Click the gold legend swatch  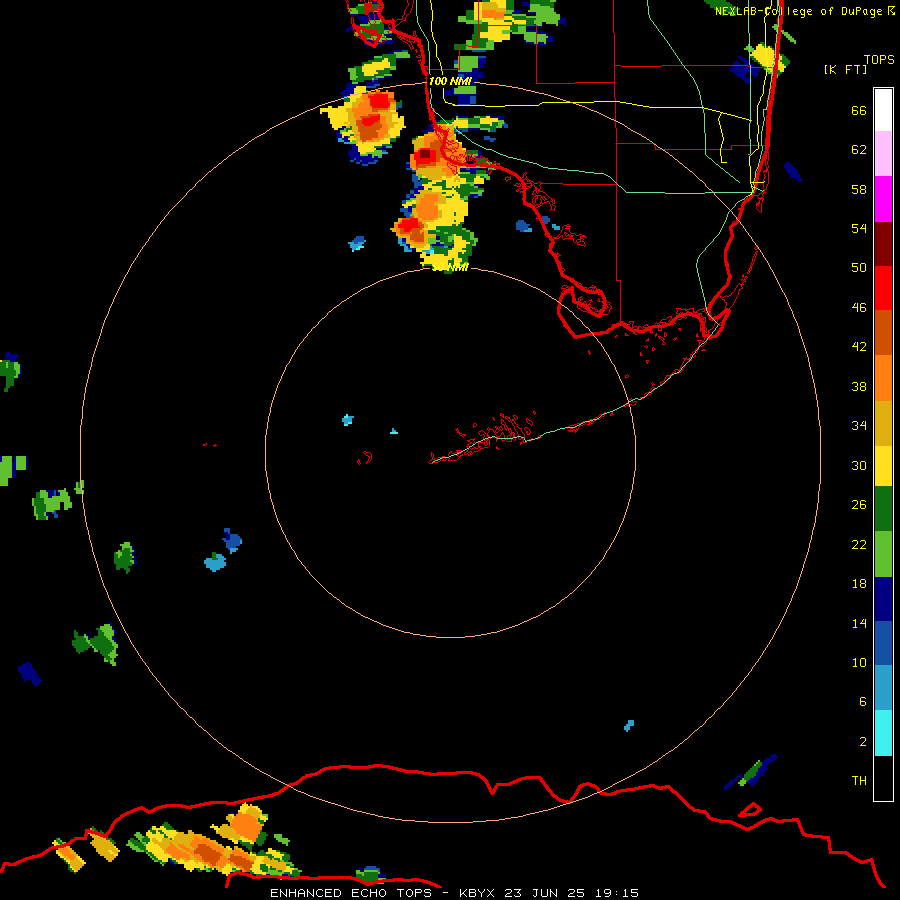pos(883,423)
